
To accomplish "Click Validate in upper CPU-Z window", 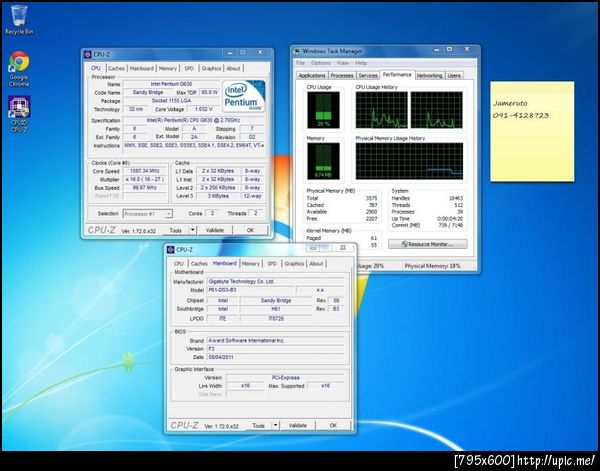I will coord(215,230).
